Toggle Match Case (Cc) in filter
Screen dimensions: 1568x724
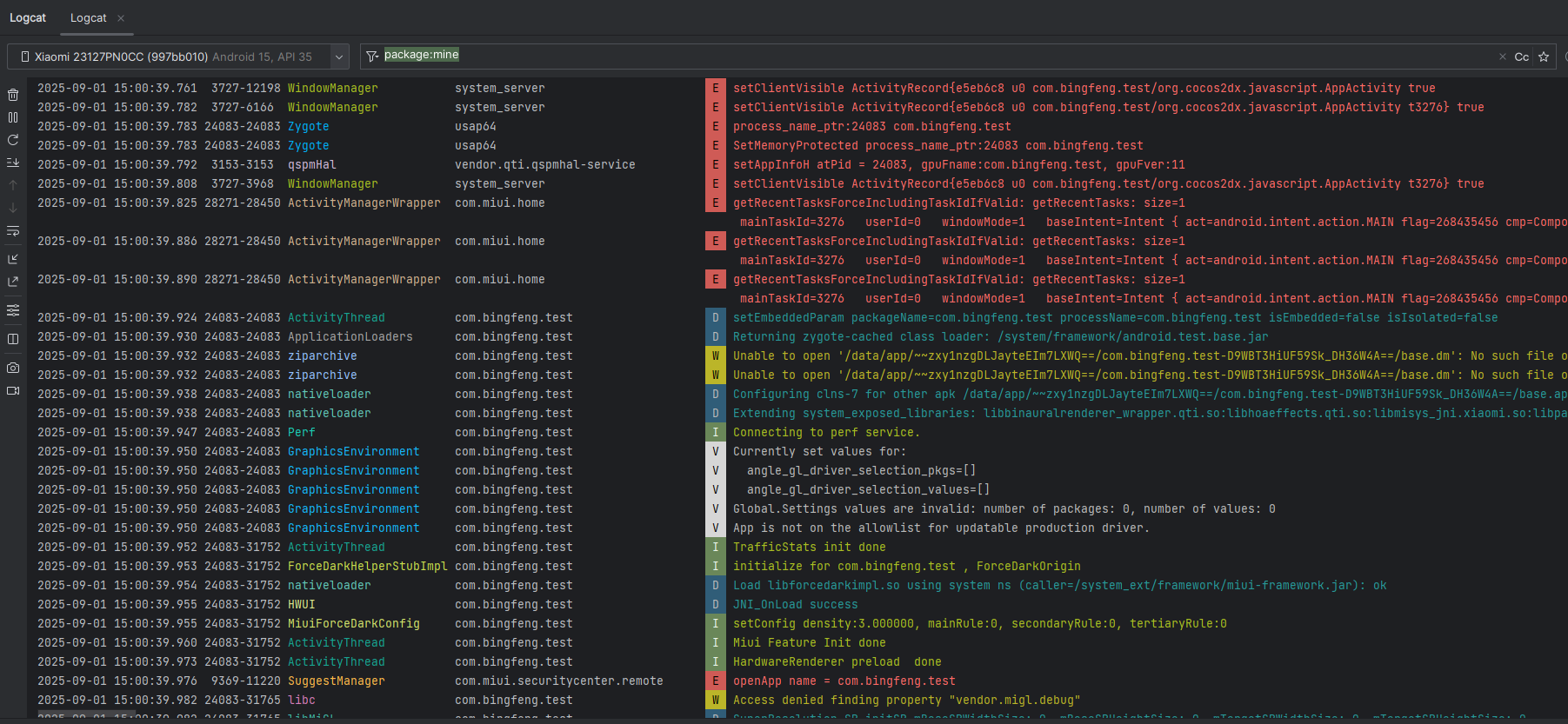point(1521,56)
